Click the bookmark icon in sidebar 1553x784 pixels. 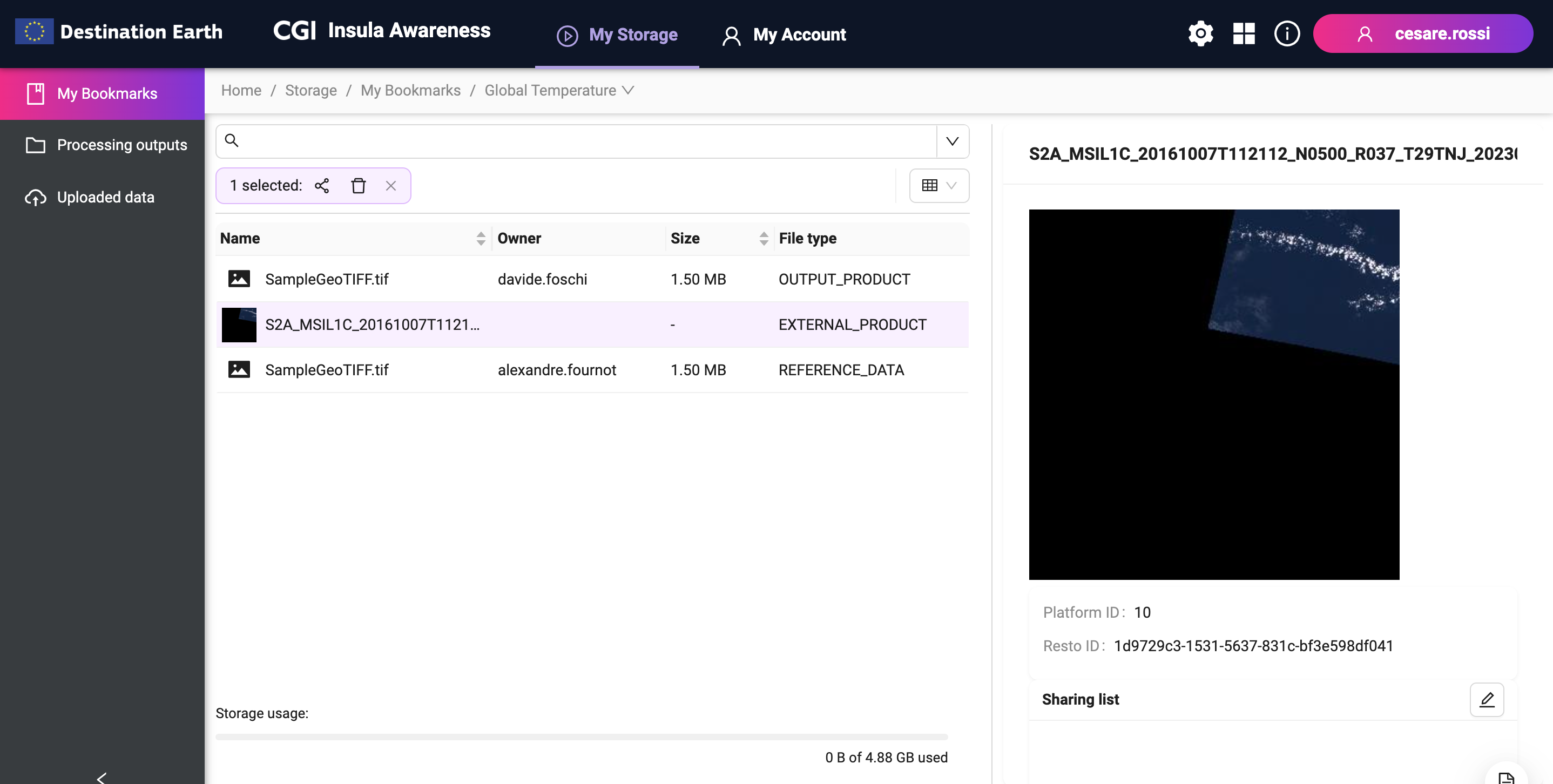pos(36,93)
